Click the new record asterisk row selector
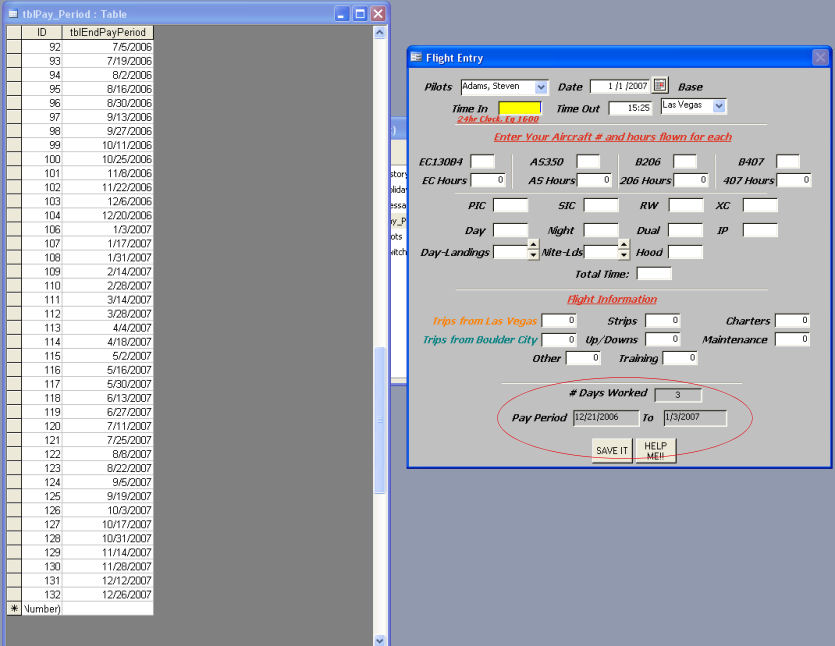Viewport: 835px width, 646px height. click(13, 608)
